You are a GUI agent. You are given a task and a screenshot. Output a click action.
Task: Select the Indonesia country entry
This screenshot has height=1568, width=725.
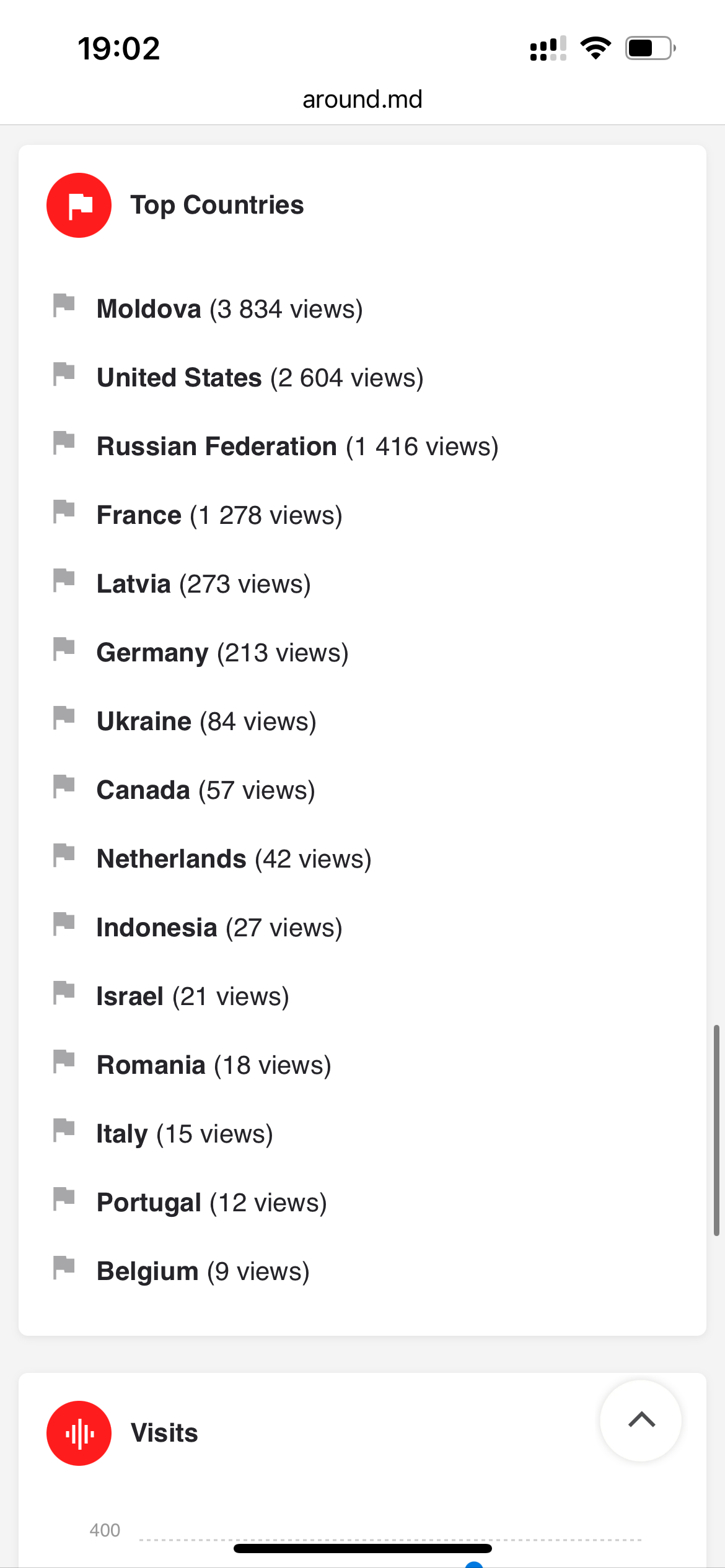pos(219,928)
